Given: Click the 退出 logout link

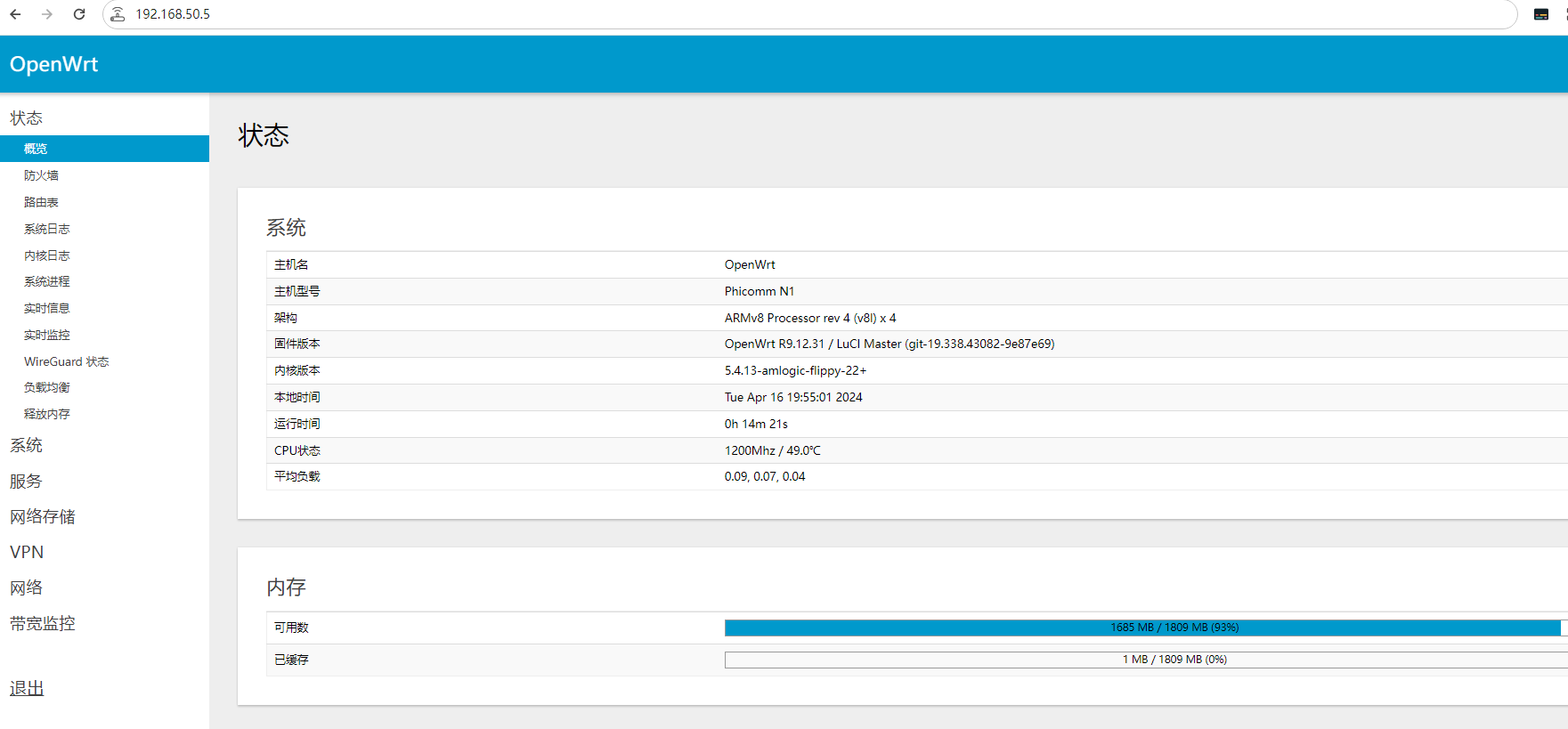Looking at the screenshot, I should pyautogui.click(x=27, y=688).
